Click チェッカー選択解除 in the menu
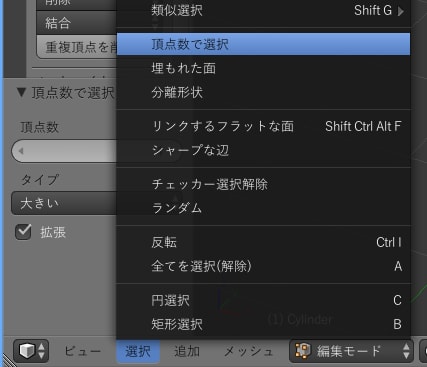 pos(263,184)
